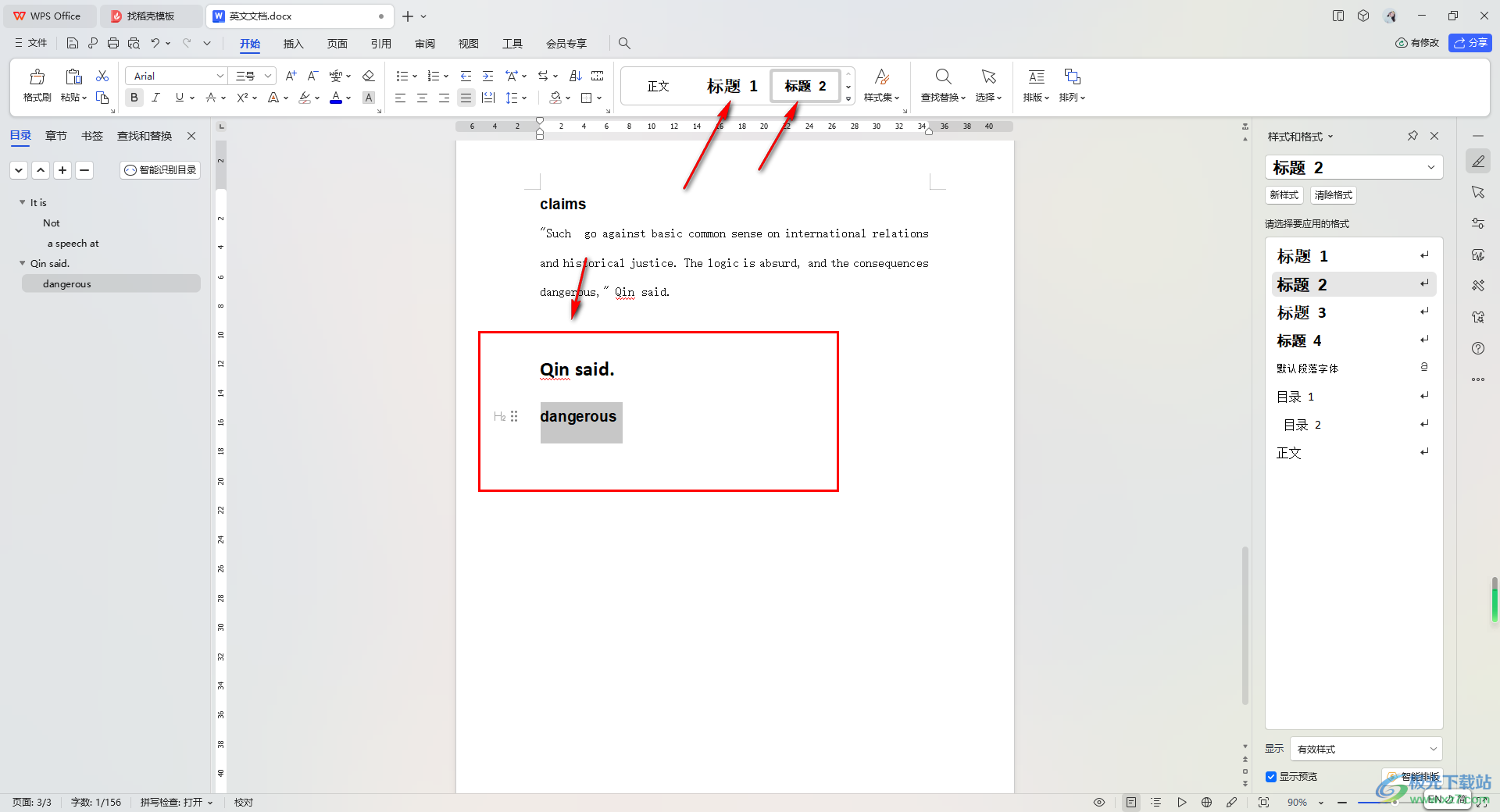Switch to the 章节 navigation tab
Viewport: 1500px width, 812px height.
pyautogui.click(x=55, y=136)
